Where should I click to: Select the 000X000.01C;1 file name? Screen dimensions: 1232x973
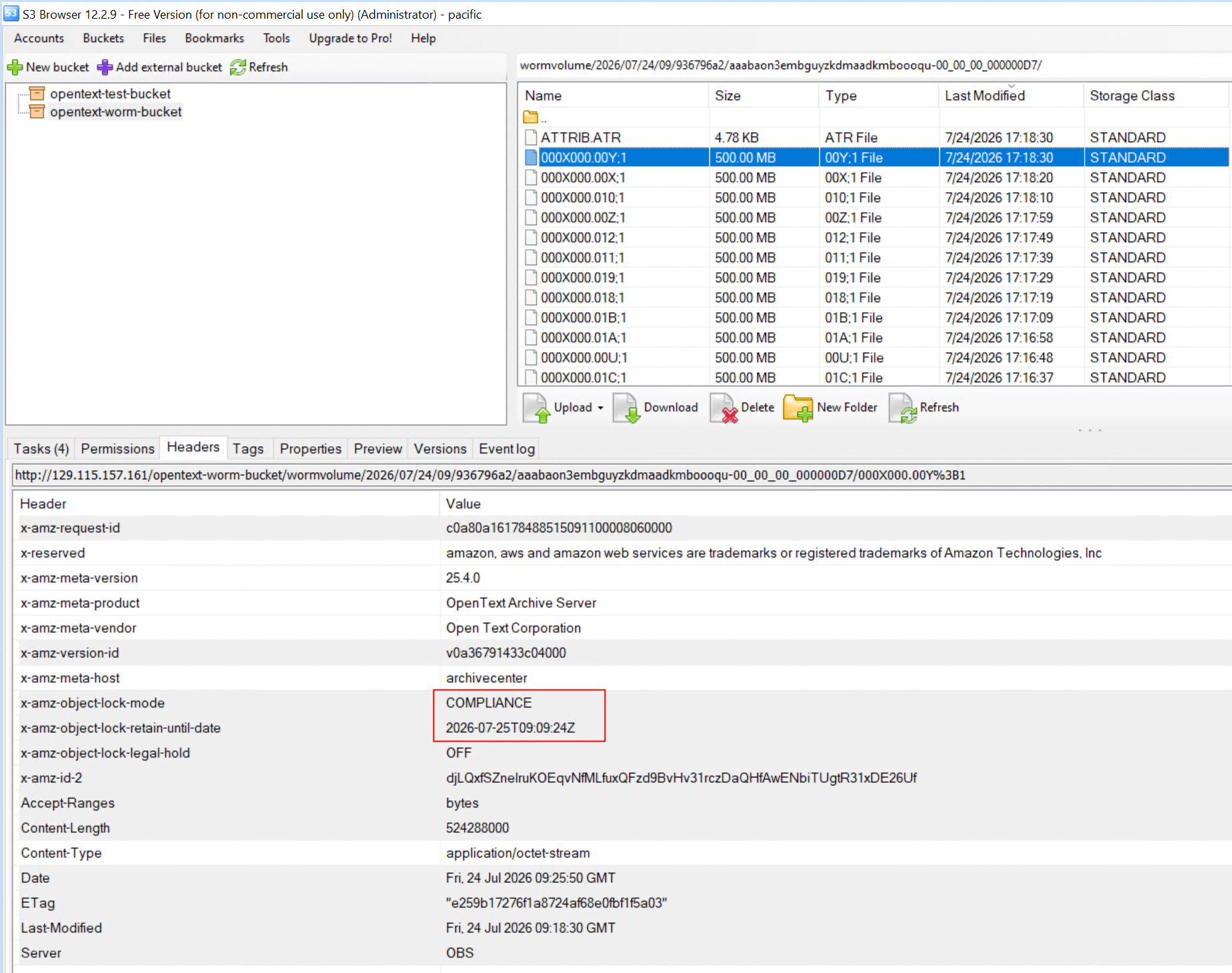click(583, 377)
